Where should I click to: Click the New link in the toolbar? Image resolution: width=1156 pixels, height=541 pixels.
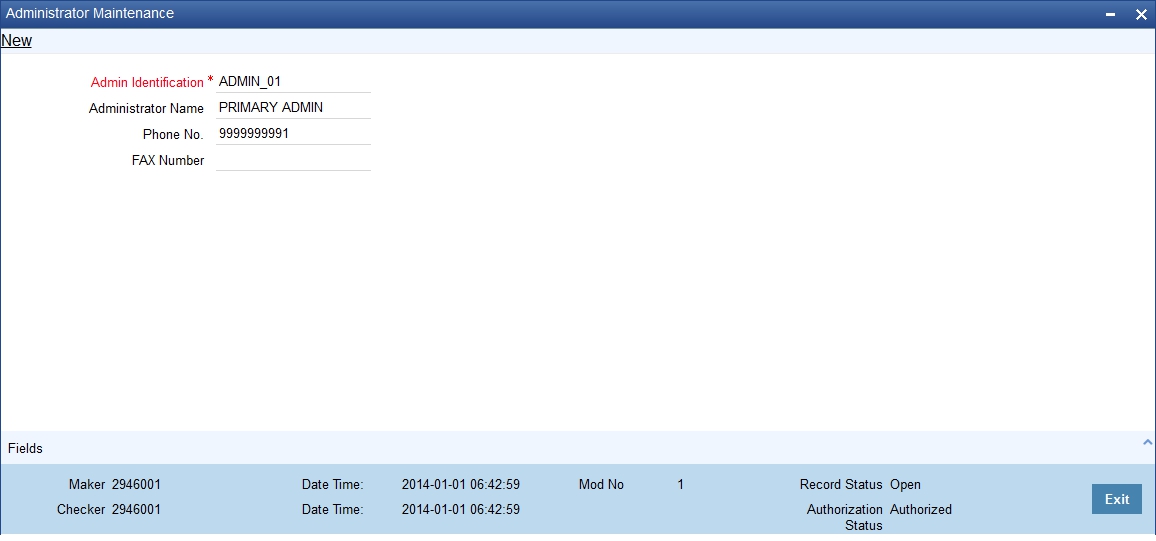coord(16,41)
